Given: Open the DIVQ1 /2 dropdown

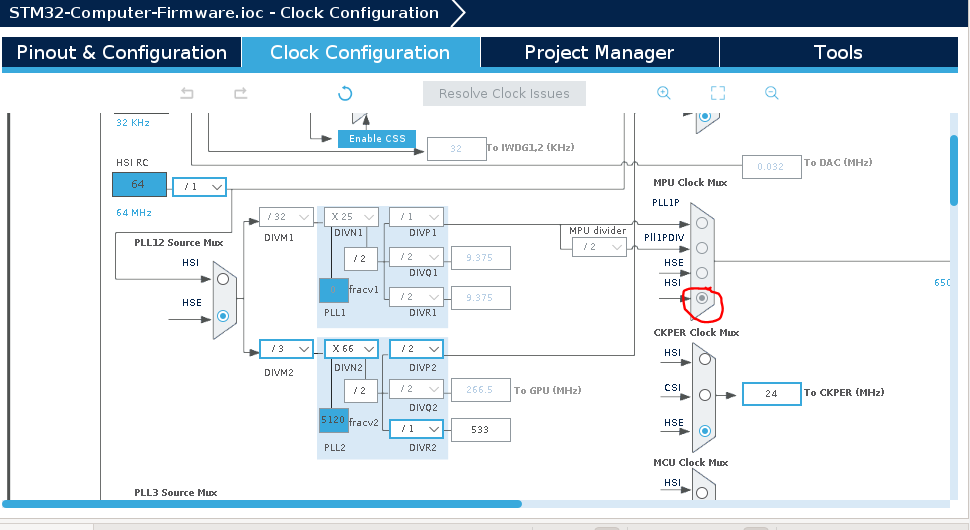Looking at the screenshot, I should (x=416, y=257).
